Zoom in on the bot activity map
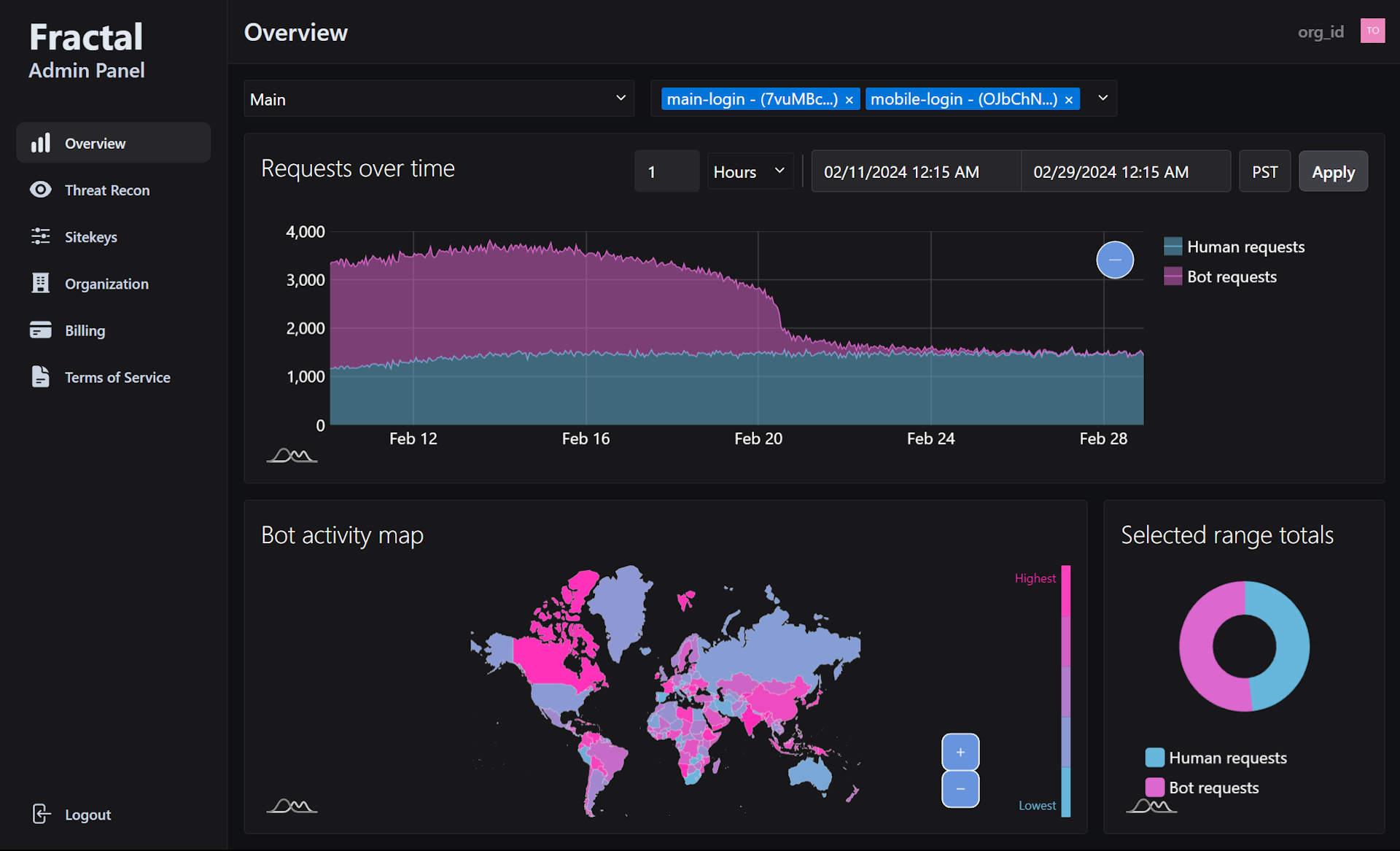 [960, 752]
